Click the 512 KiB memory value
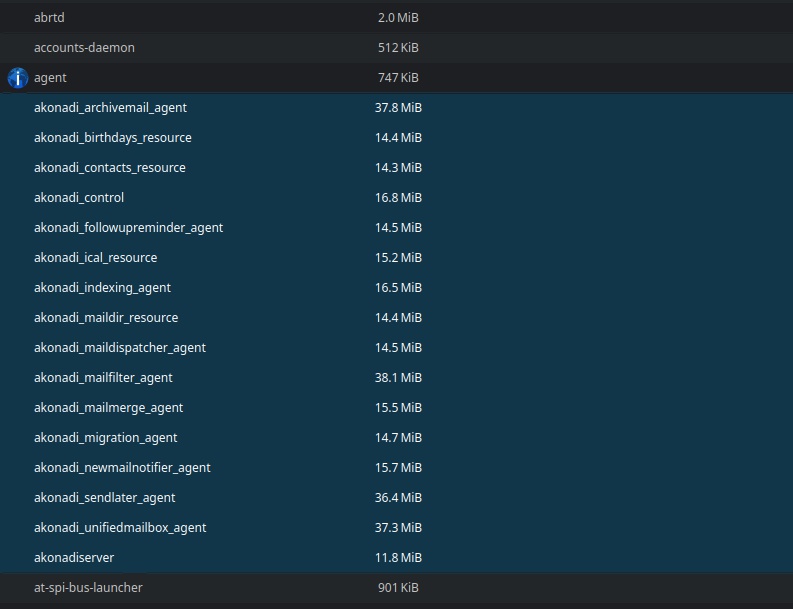This screenshot has height=609, width=793. (399, 48)
